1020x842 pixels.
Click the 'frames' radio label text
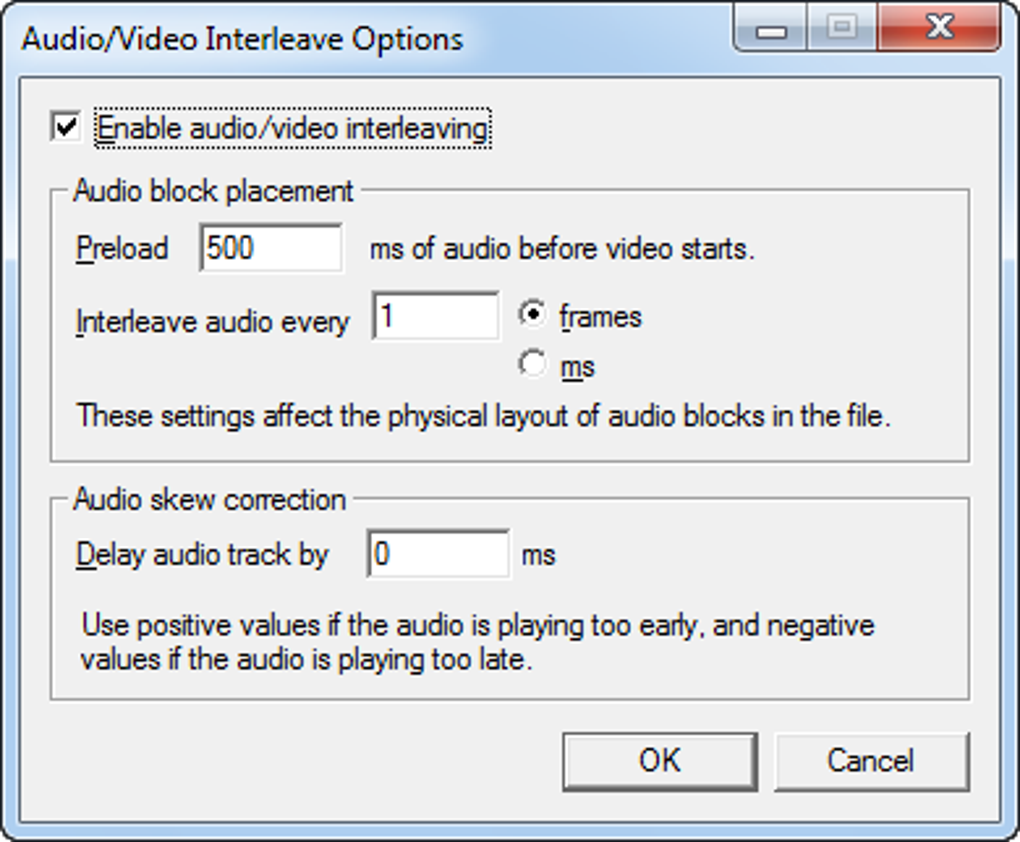[x=600, y=317]
